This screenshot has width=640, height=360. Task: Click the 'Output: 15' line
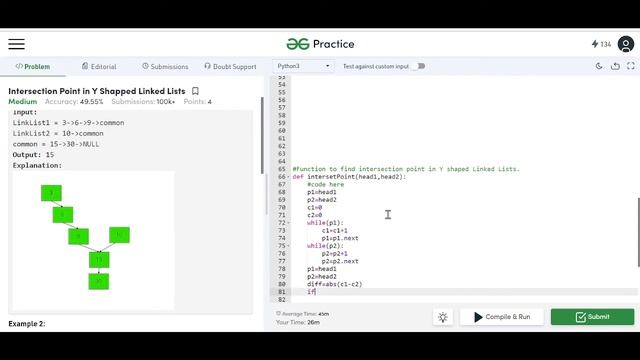click(x=33, y=155)
